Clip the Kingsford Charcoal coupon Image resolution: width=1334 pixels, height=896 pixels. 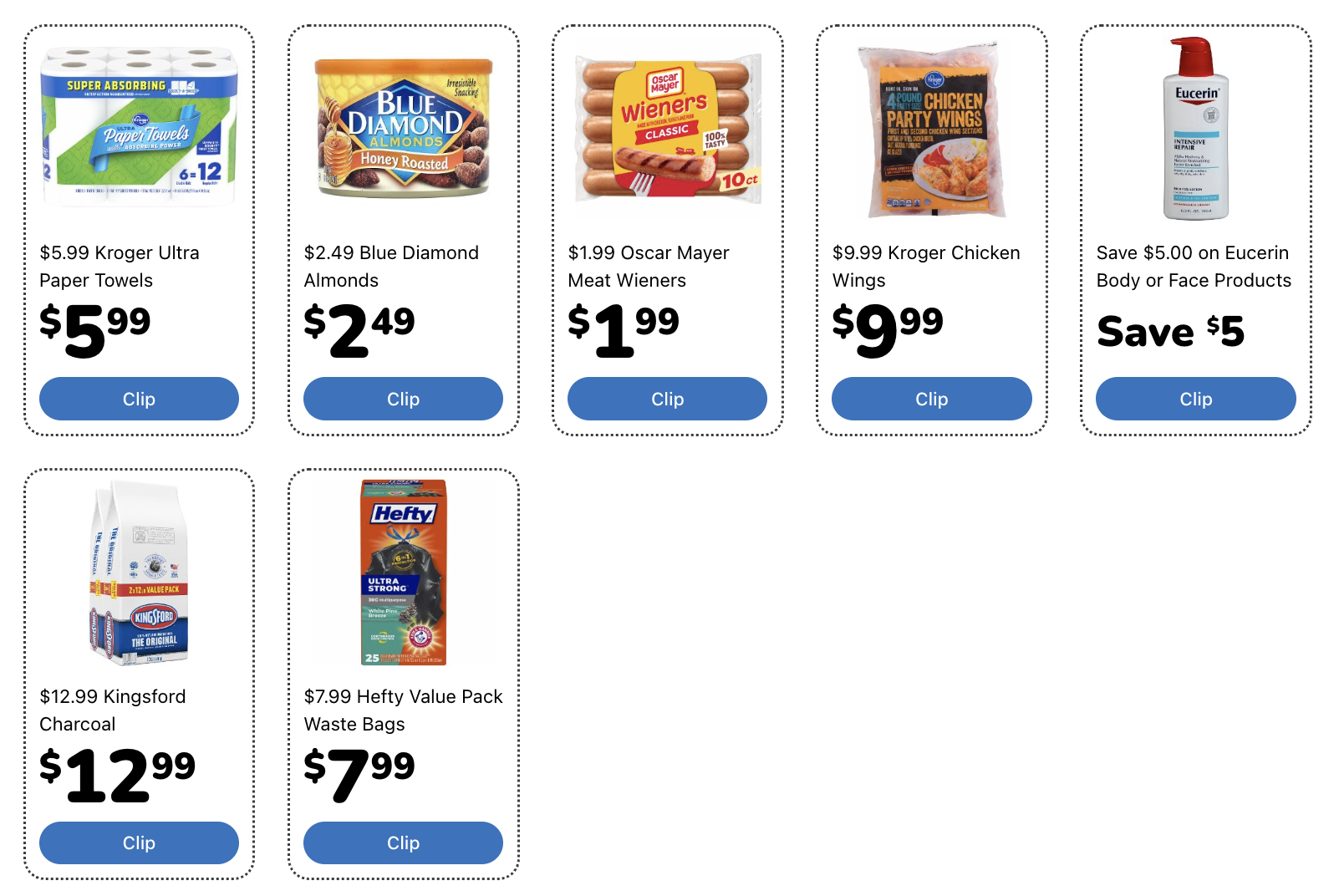[x=139, y=843]
